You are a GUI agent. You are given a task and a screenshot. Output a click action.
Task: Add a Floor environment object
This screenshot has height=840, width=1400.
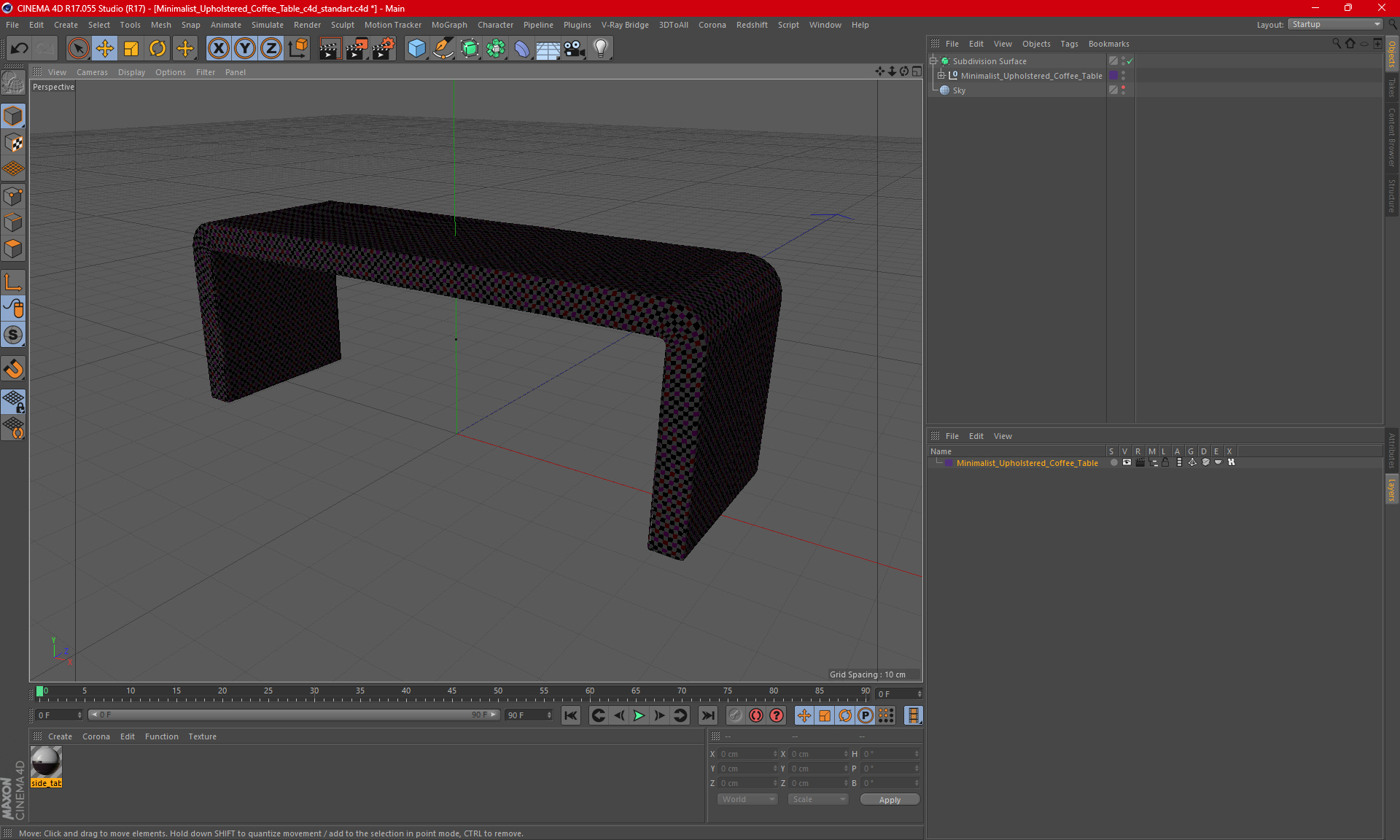548,49
